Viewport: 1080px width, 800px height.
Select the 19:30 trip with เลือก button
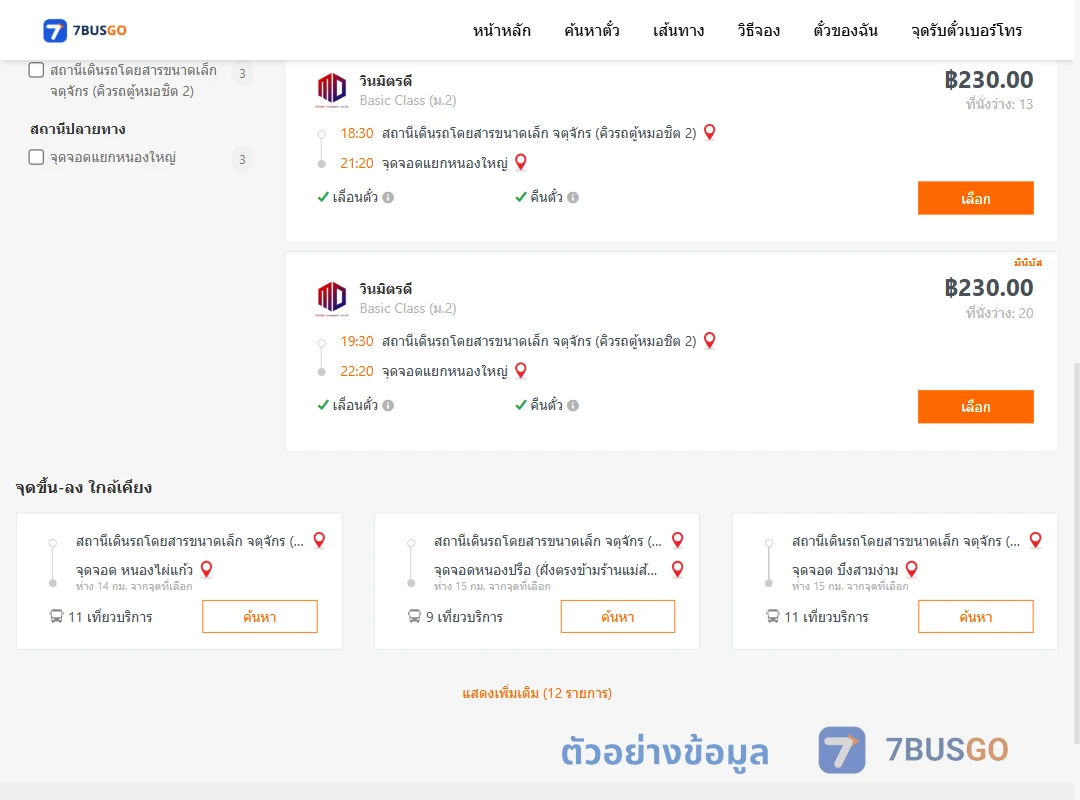pos(975,407)
